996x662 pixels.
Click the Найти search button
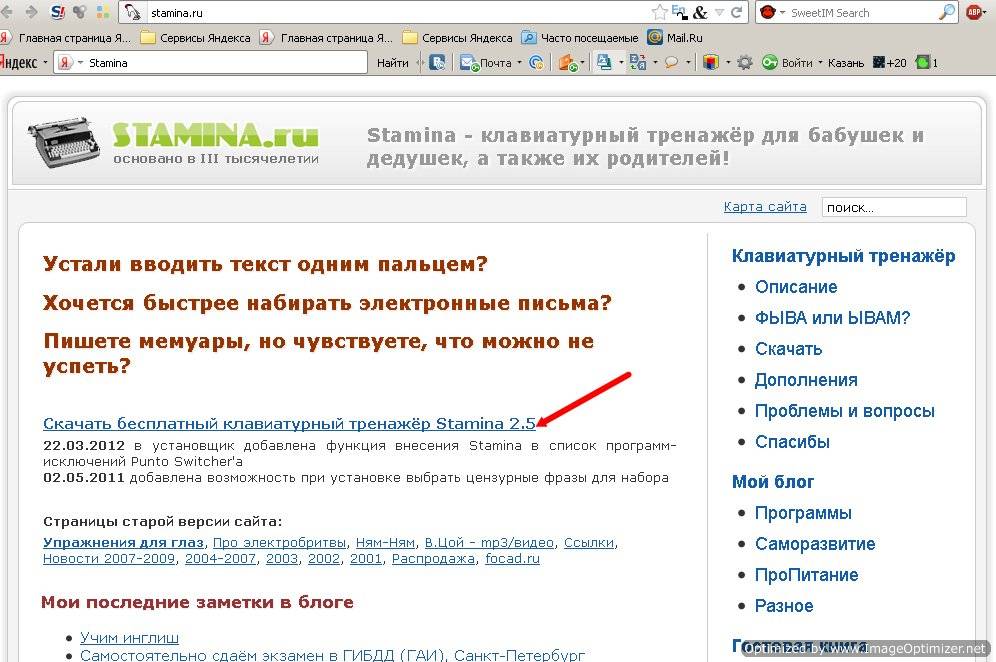(393, 62)
